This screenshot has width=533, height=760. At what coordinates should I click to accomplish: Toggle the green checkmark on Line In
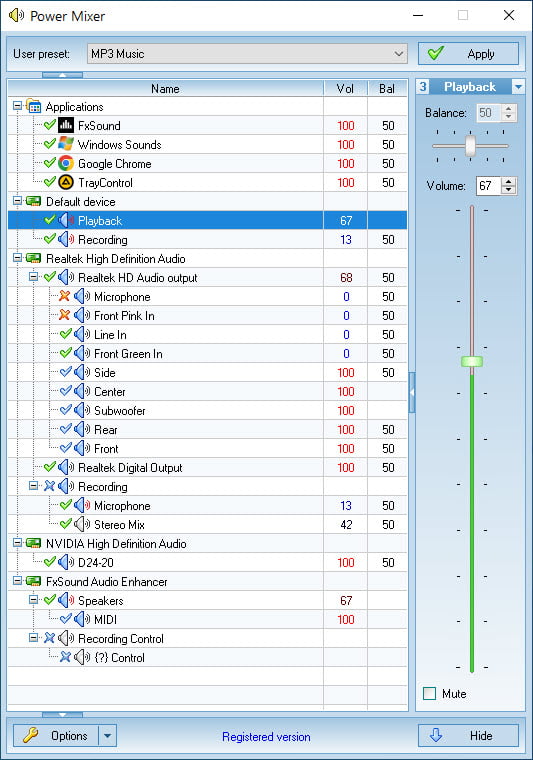(65, 334)
